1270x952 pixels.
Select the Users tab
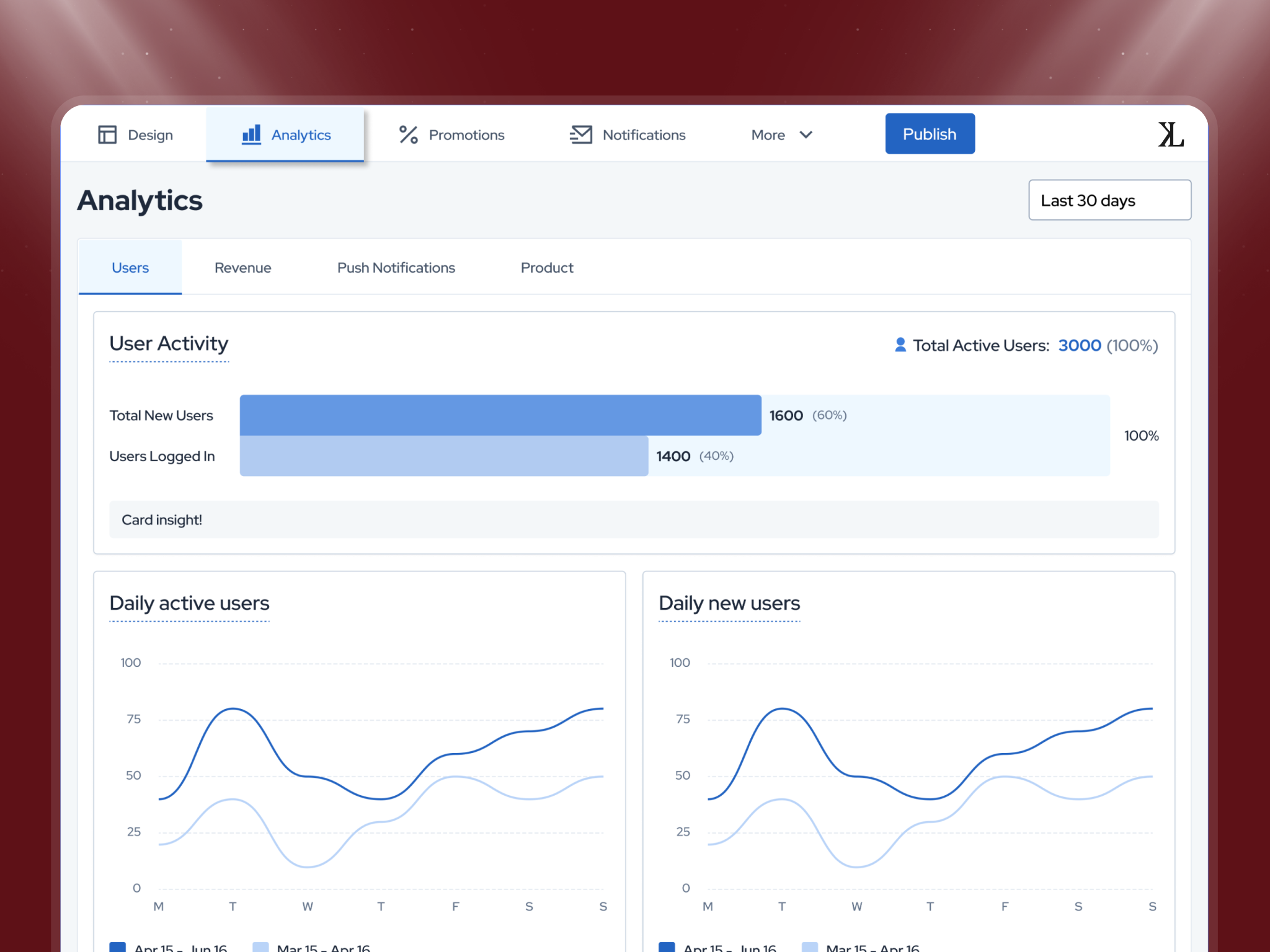coord(130,268)
